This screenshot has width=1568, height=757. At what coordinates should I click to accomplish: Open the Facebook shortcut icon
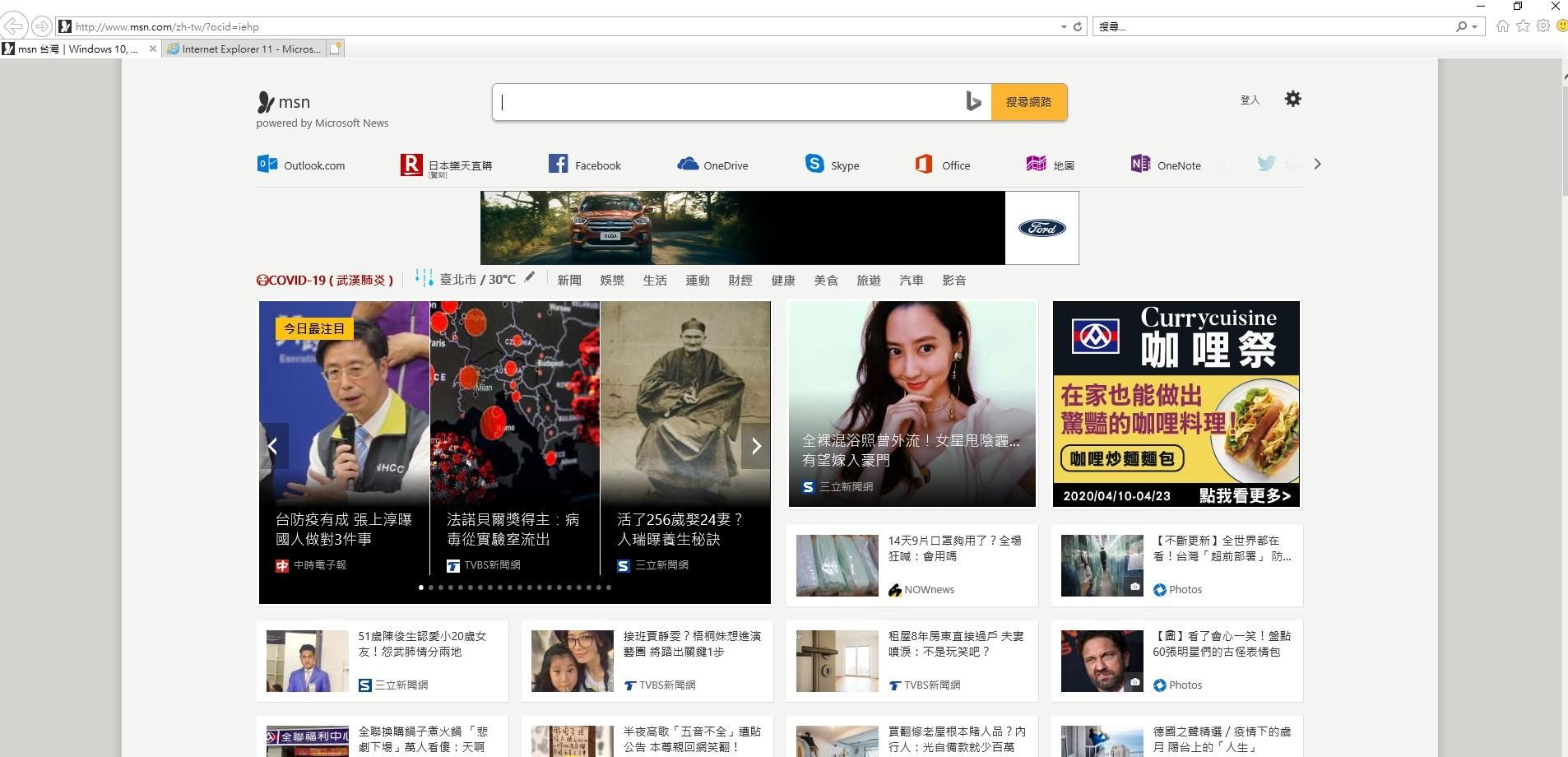pos(559,164)
